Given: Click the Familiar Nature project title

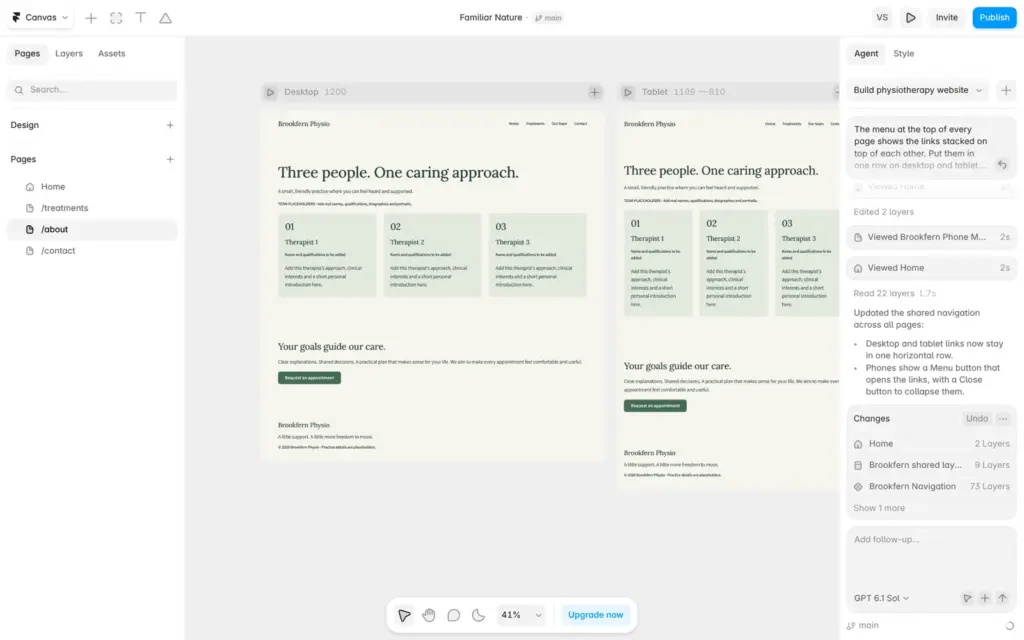Looking at the screenshot, I should coord(490,18).
